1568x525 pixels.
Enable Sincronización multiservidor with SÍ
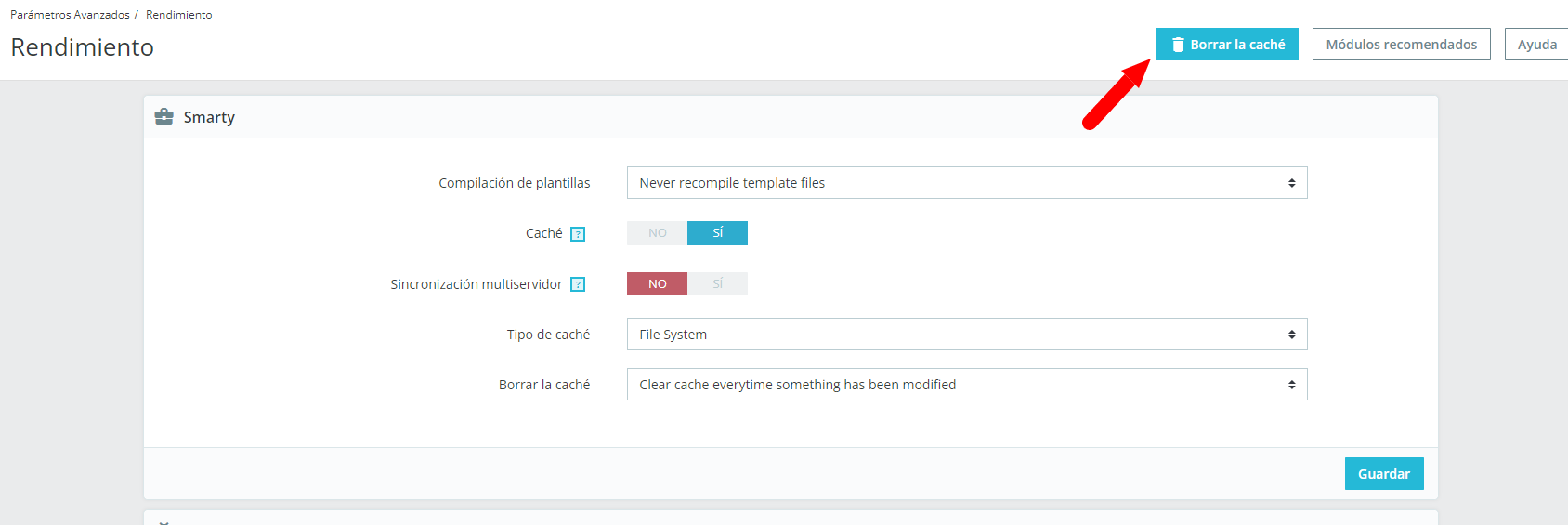click(x=717, y=283)
